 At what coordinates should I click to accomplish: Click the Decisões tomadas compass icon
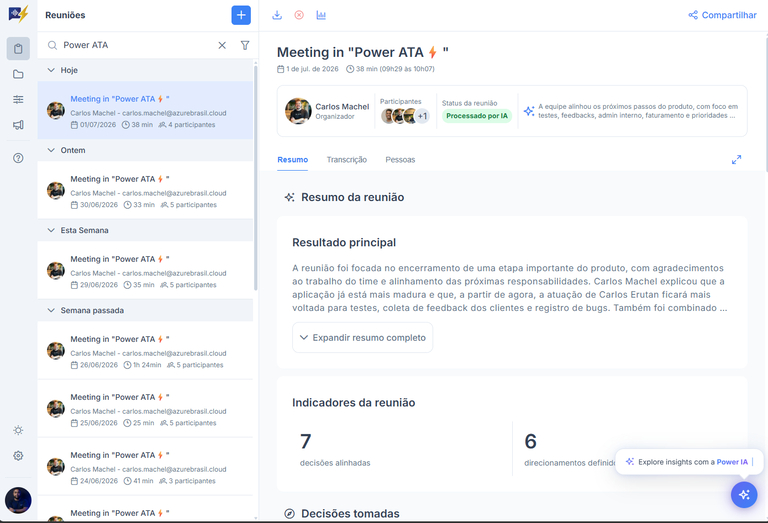[x=289, y=513]
